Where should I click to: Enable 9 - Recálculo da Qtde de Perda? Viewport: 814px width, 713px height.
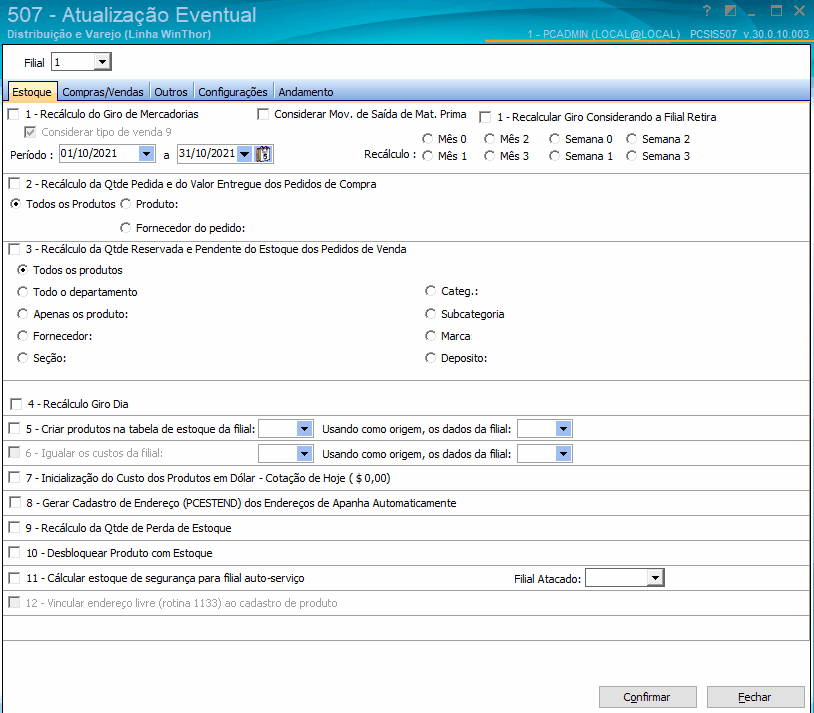[x=15, y=528]
